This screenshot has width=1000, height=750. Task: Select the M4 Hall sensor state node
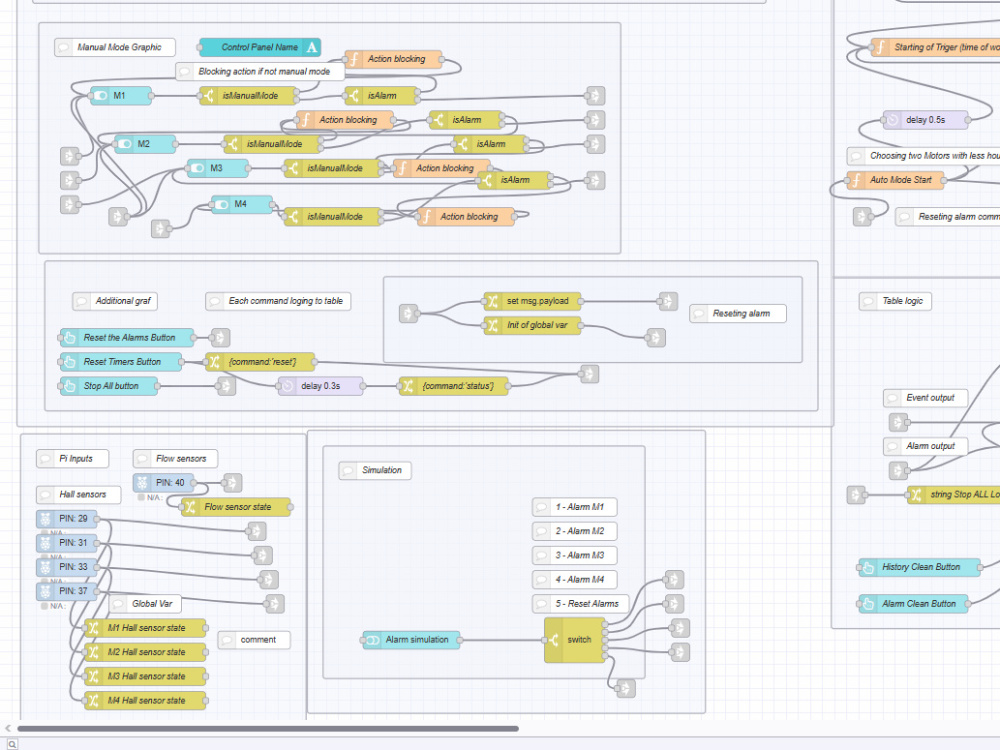(145, 701)
